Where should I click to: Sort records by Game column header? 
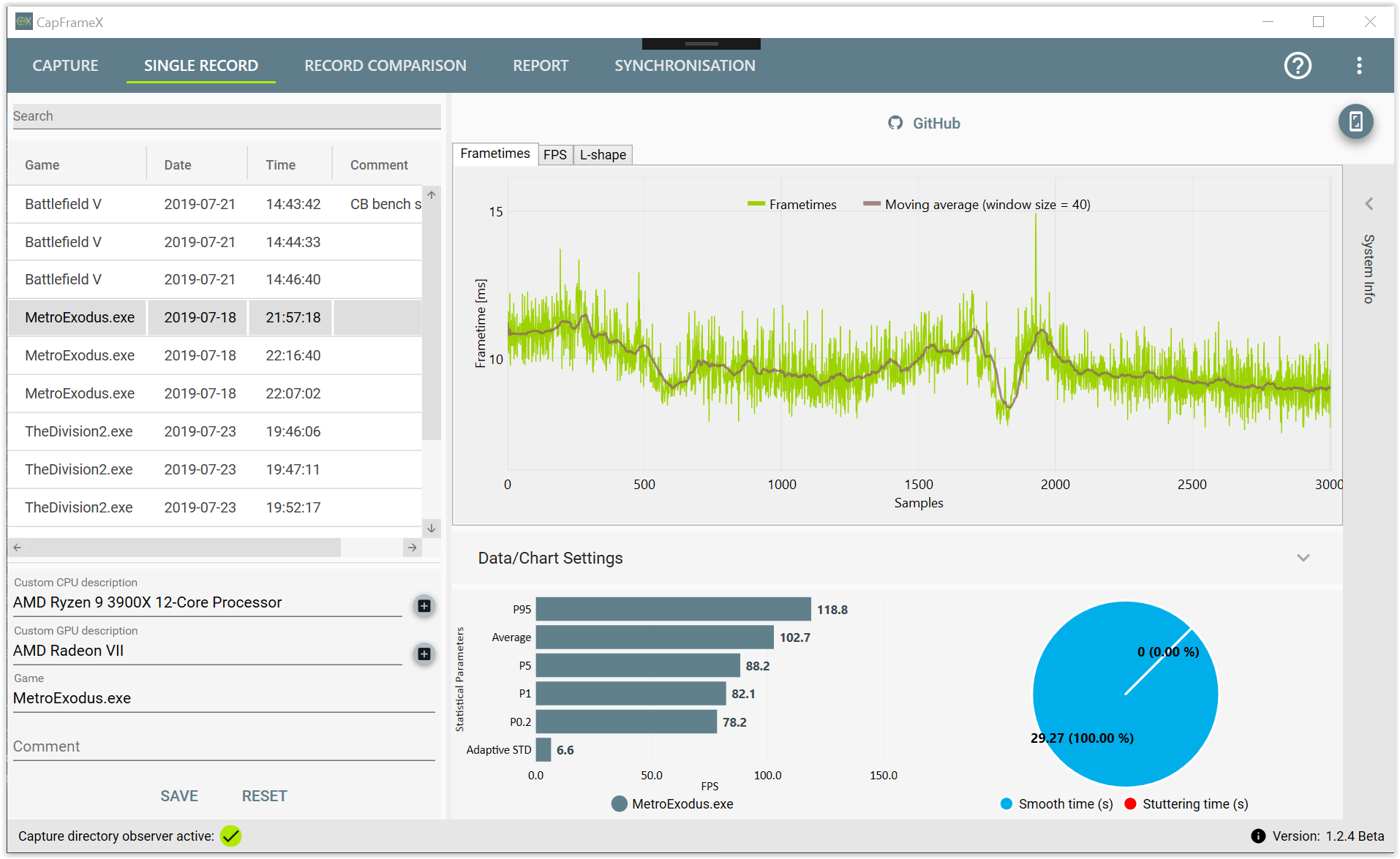tap(42, 165)
